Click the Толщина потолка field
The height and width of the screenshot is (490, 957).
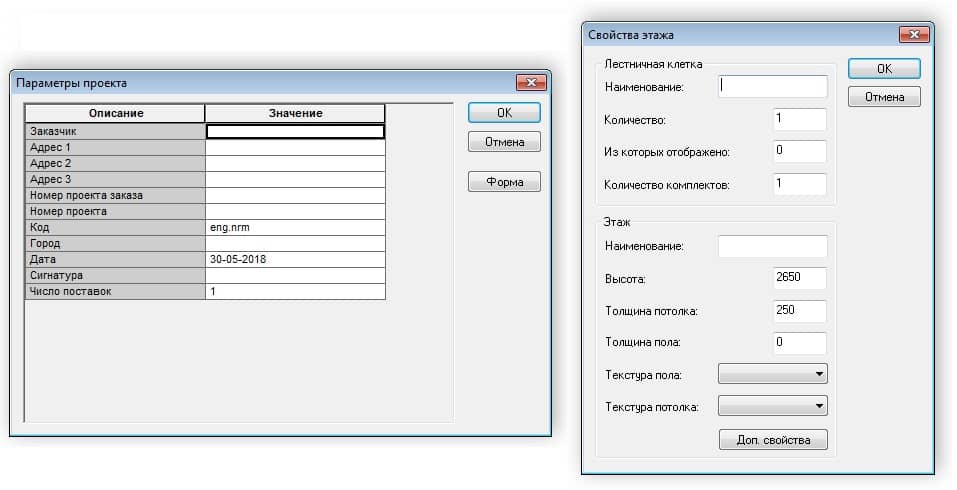pos(800,310)
